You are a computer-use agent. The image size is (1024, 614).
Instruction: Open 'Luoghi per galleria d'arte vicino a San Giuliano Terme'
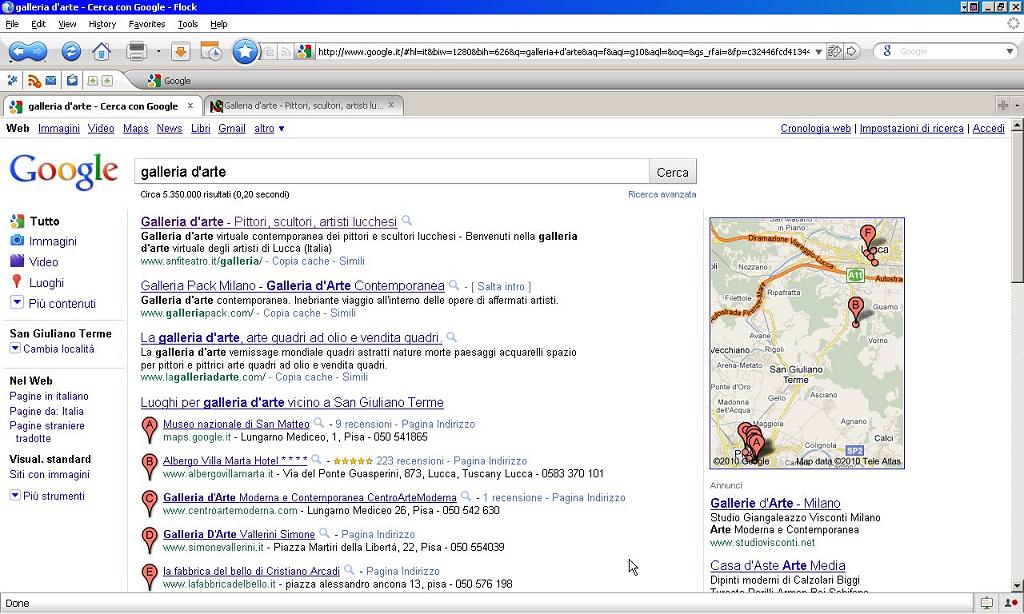click(292, 402)
